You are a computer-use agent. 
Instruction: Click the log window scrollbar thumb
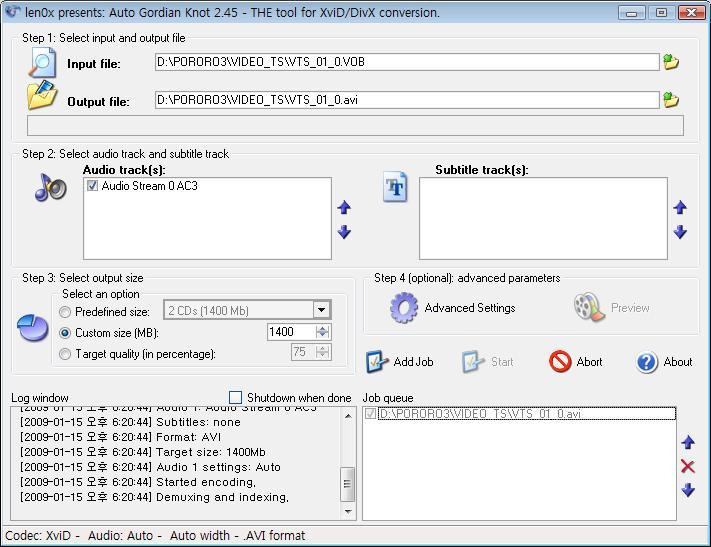[348, 484]
